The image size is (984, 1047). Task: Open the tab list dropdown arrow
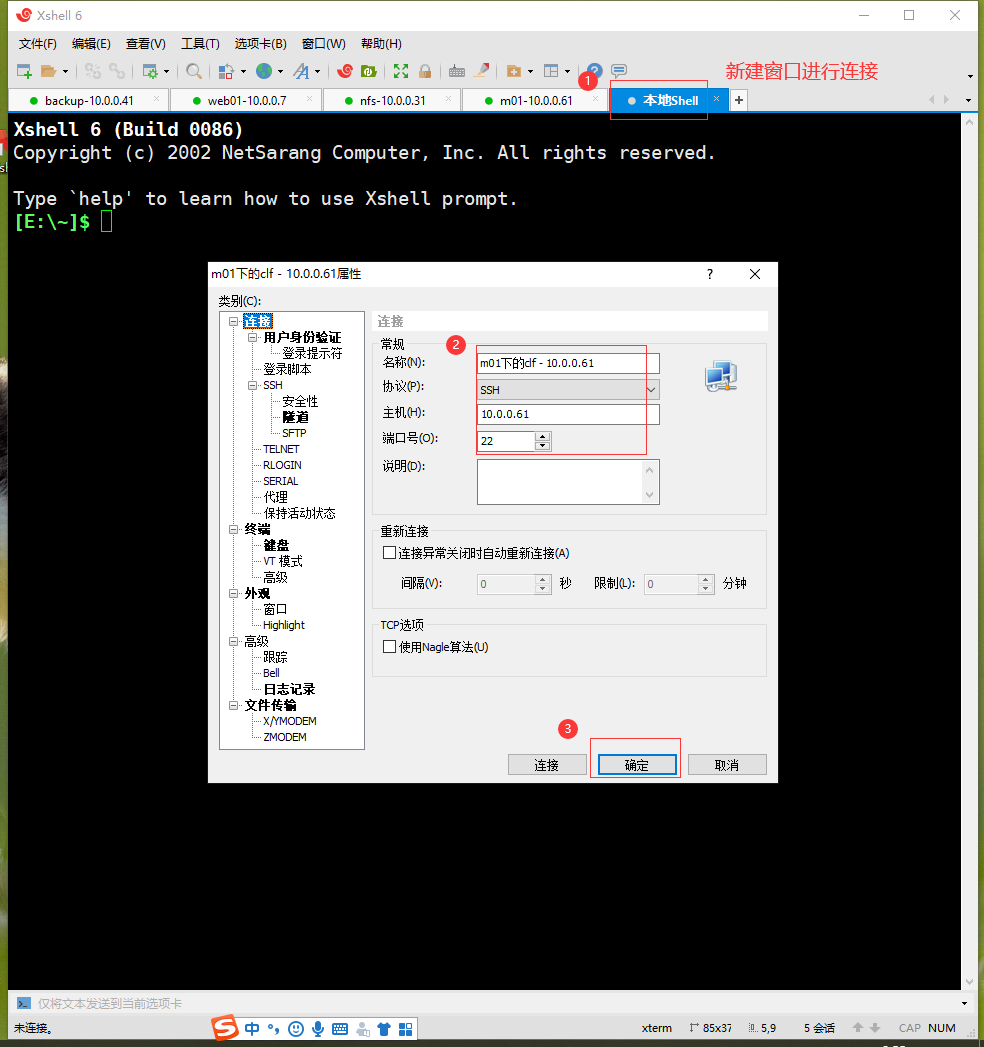pos(968,100)
